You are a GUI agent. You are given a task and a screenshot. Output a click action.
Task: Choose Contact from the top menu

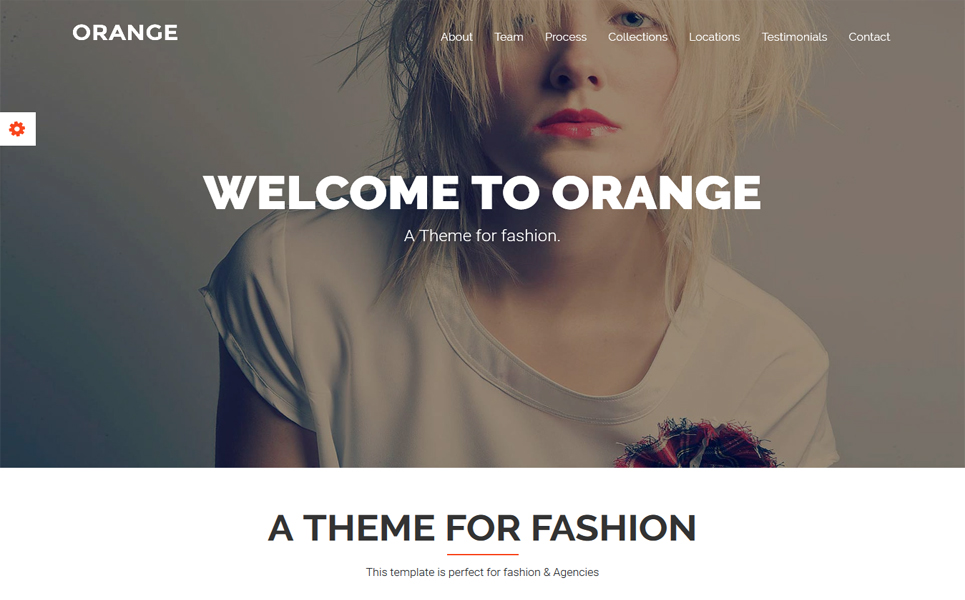(869, 37)
